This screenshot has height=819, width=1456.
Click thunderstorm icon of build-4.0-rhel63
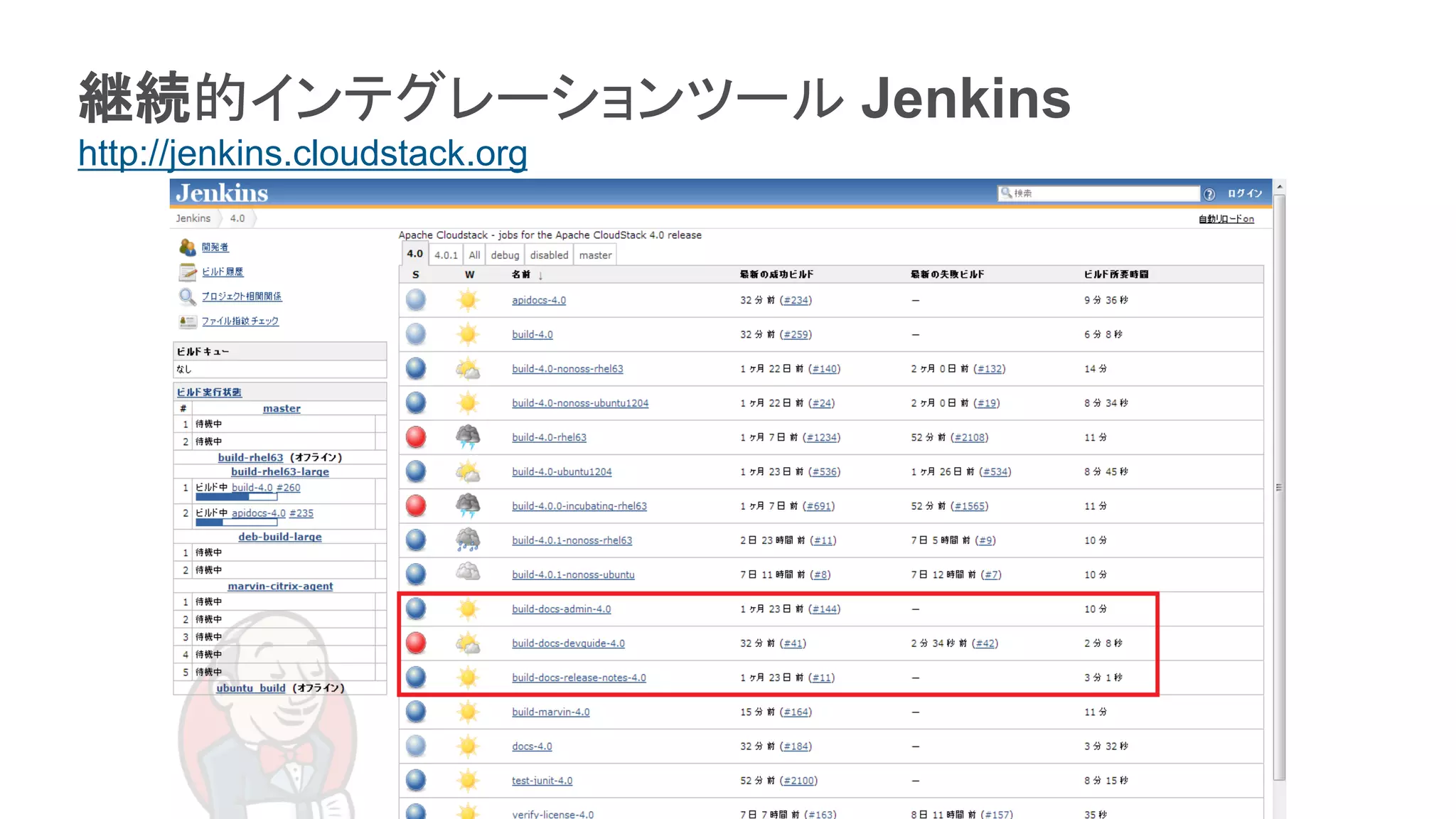pos(468,437)
